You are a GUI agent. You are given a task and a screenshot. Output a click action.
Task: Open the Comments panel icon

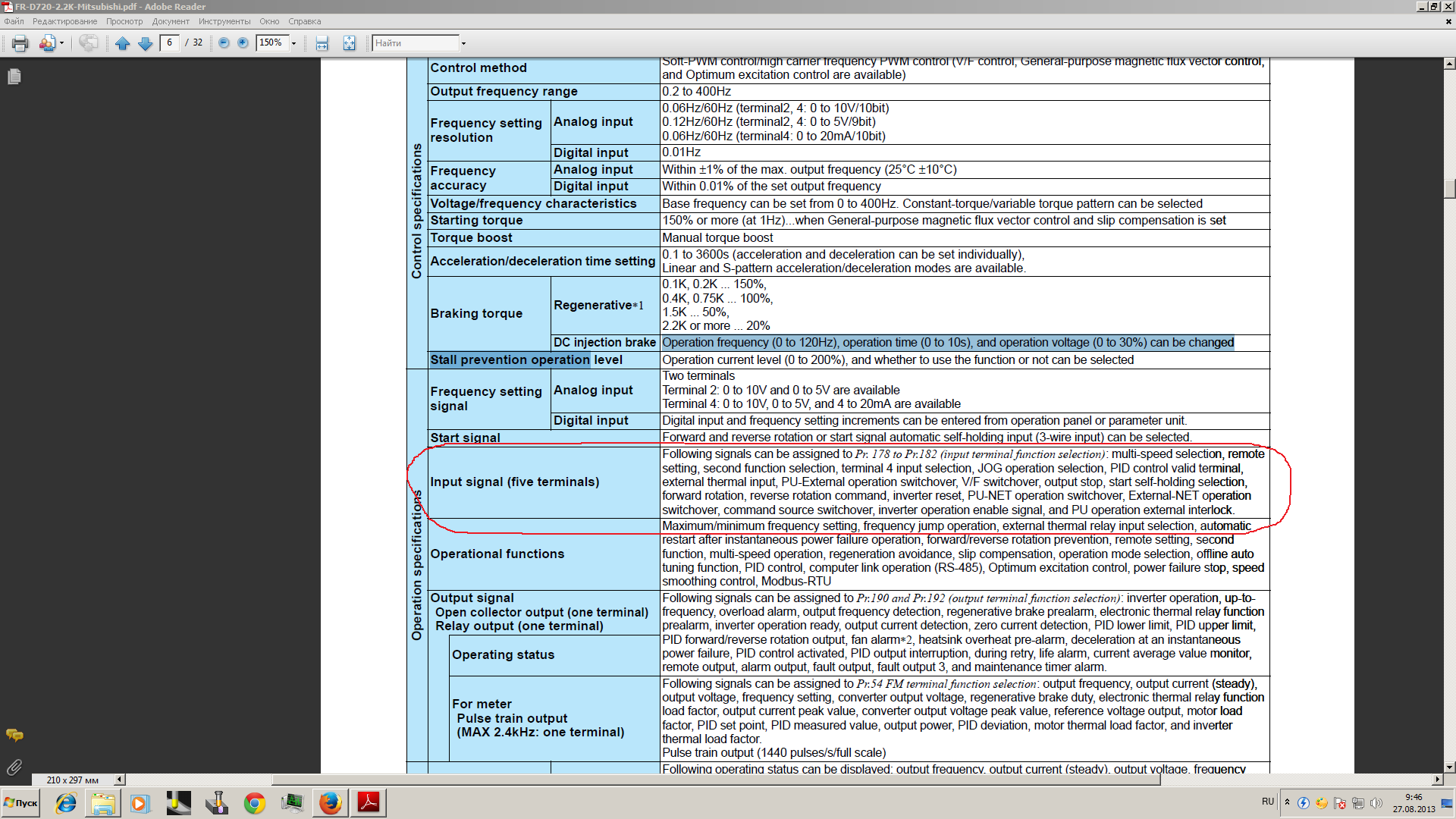pyautogui.click(x=14, y=735)
